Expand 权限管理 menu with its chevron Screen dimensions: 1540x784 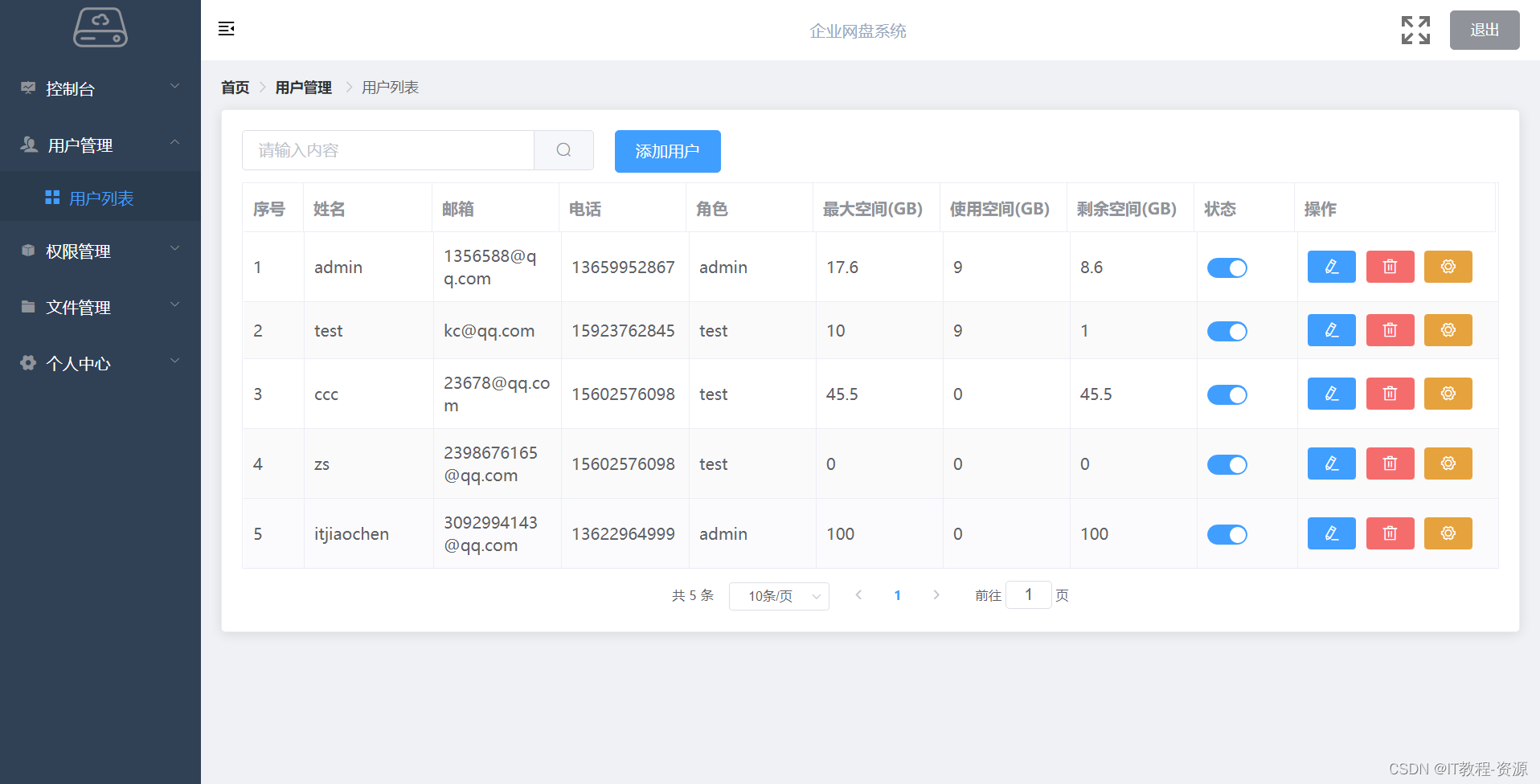(174, 248)
